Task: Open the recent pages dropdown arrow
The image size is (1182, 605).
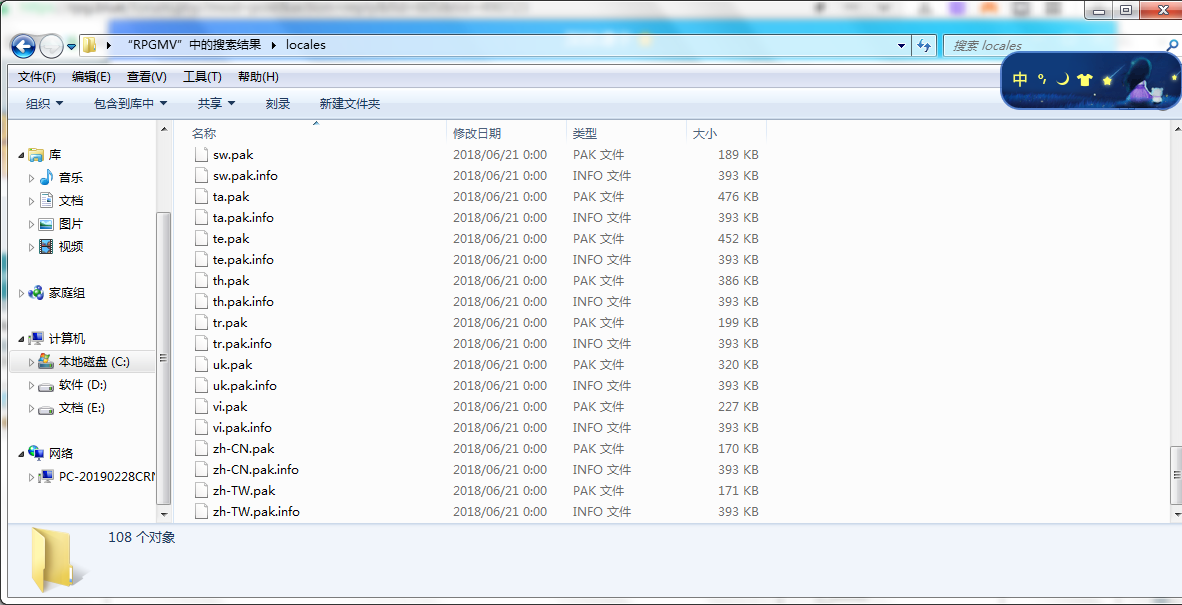Action: pyautogui.click(x=72, y=47)
